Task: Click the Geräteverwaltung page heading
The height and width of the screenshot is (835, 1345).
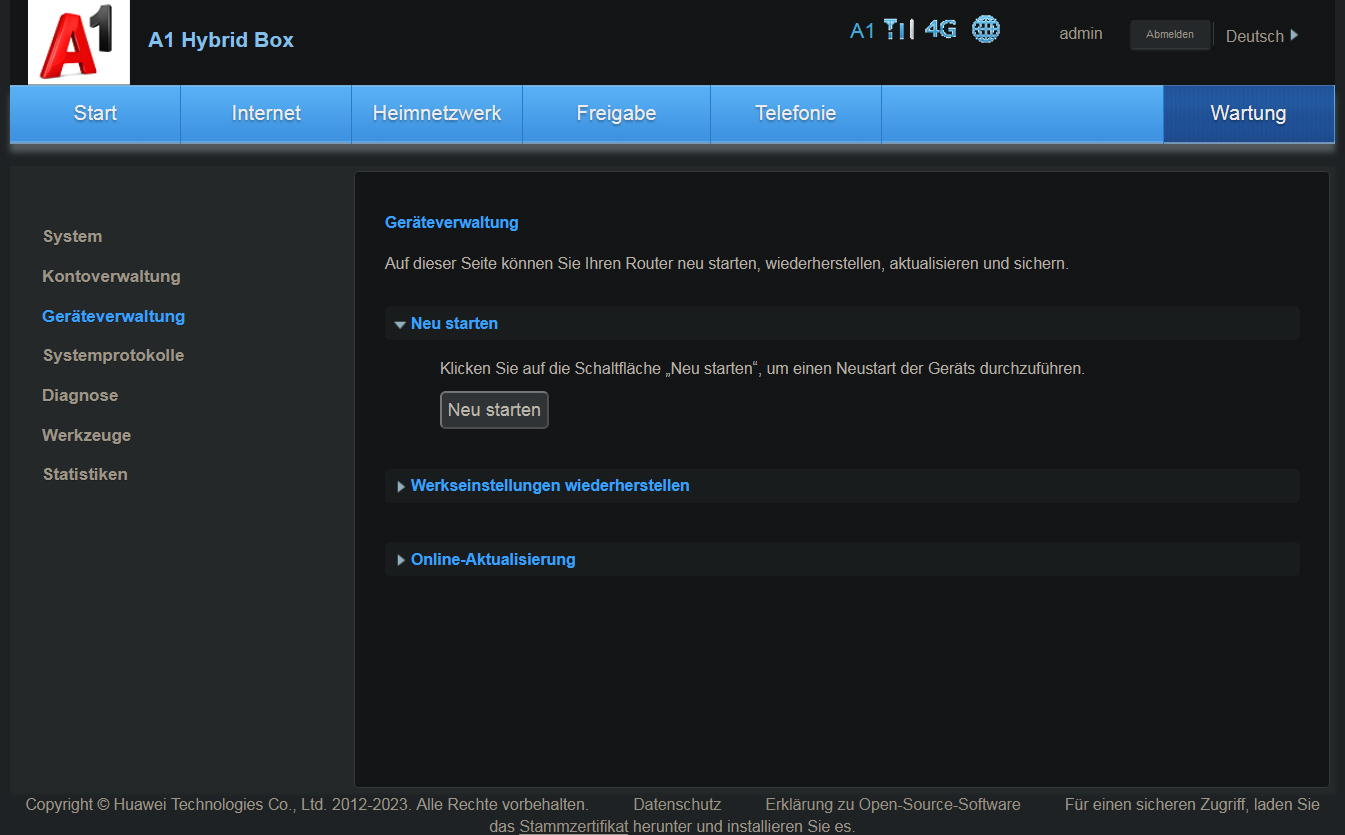Action: pos(452,223)
